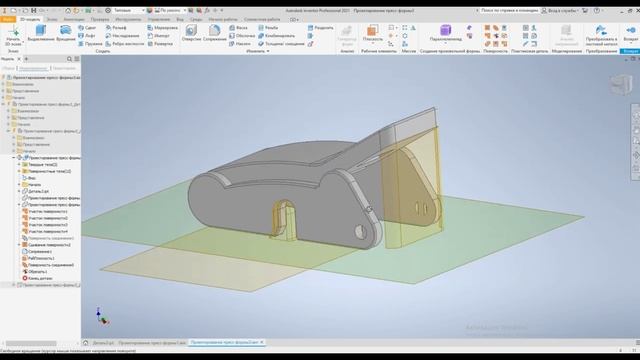Insert a freeform Box (Параллелепипед)

tap(445, 33)
